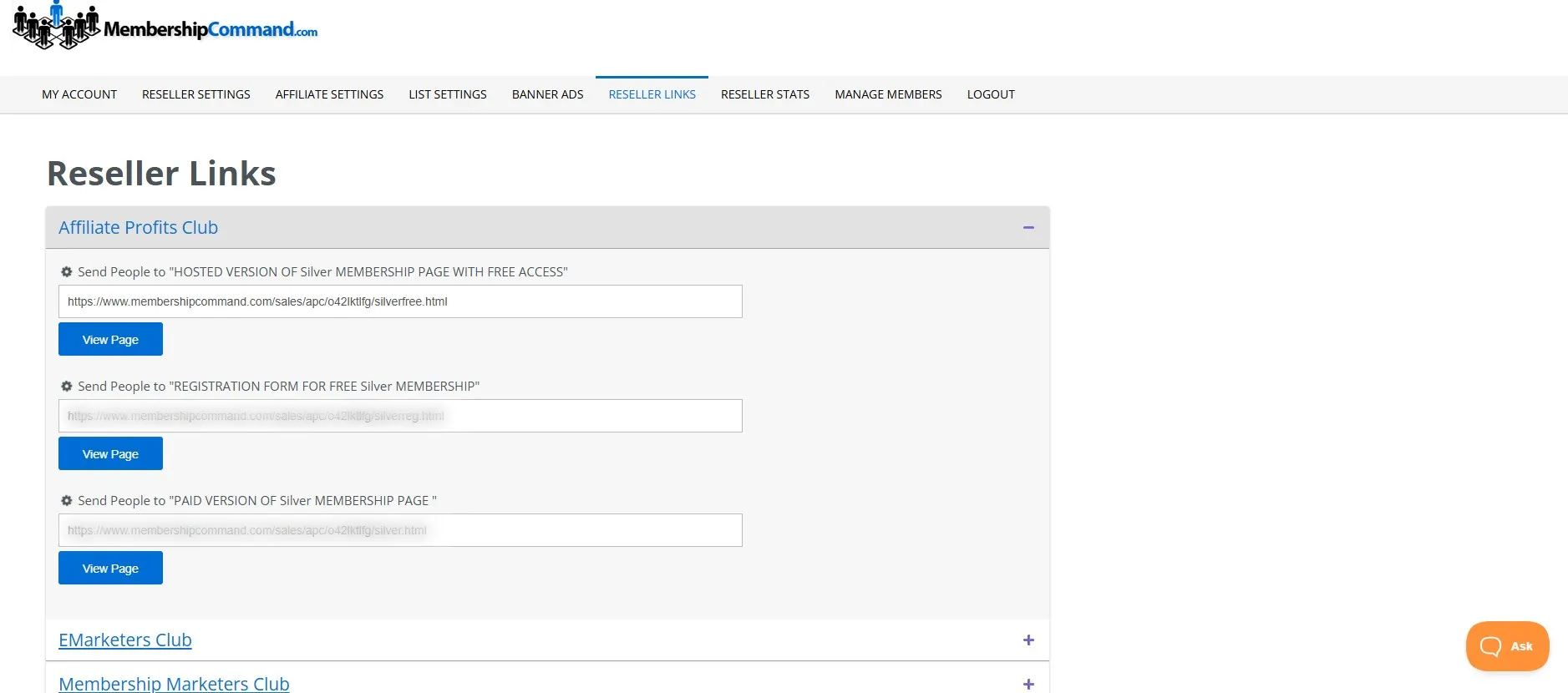Open the MY ACCOUNT menu item
This screenshot has width=1568, height=693.
pyautogui.click(x=79, y=94)
